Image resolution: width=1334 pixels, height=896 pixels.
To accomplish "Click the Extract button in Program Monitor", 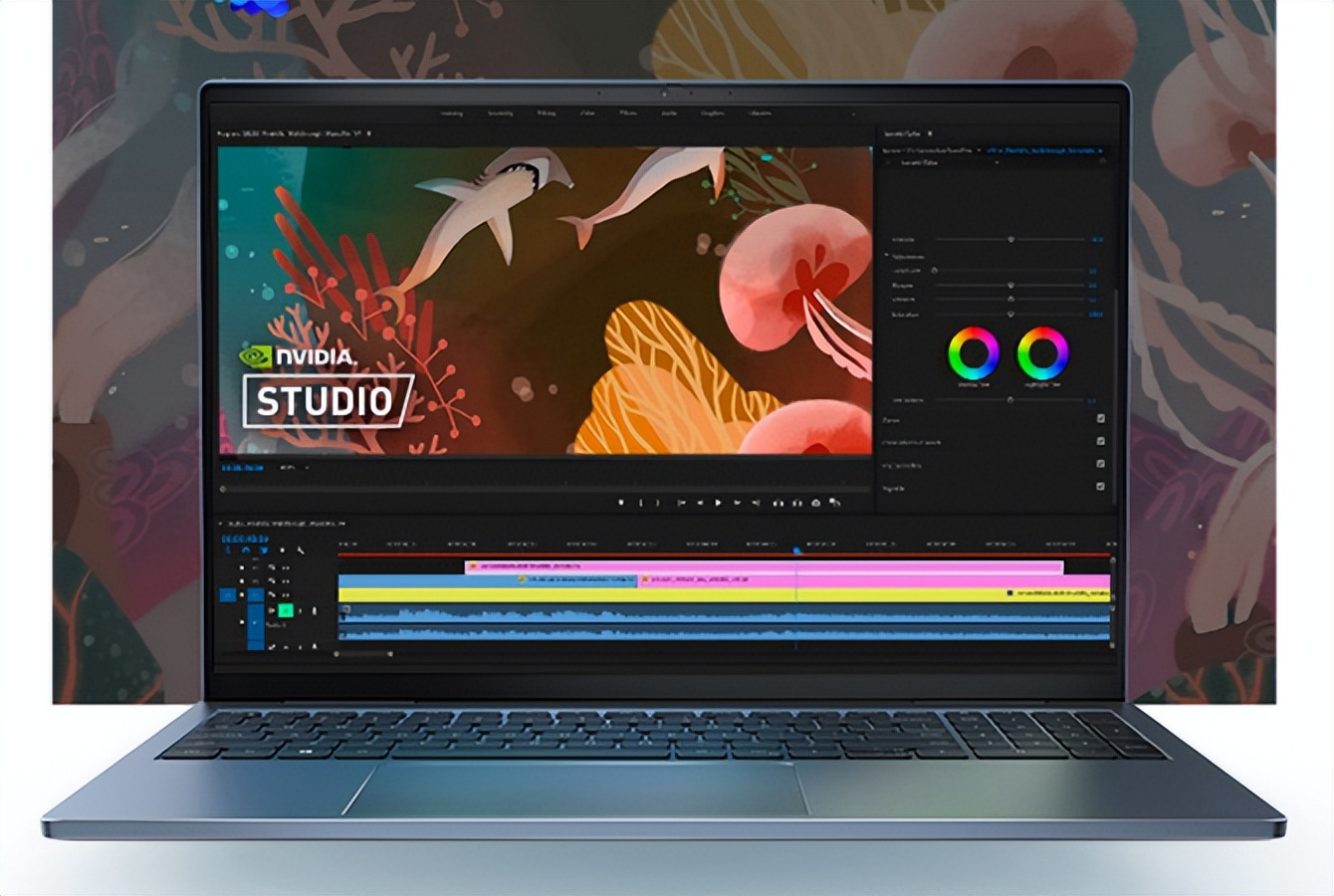I will [x=796, y=503].
